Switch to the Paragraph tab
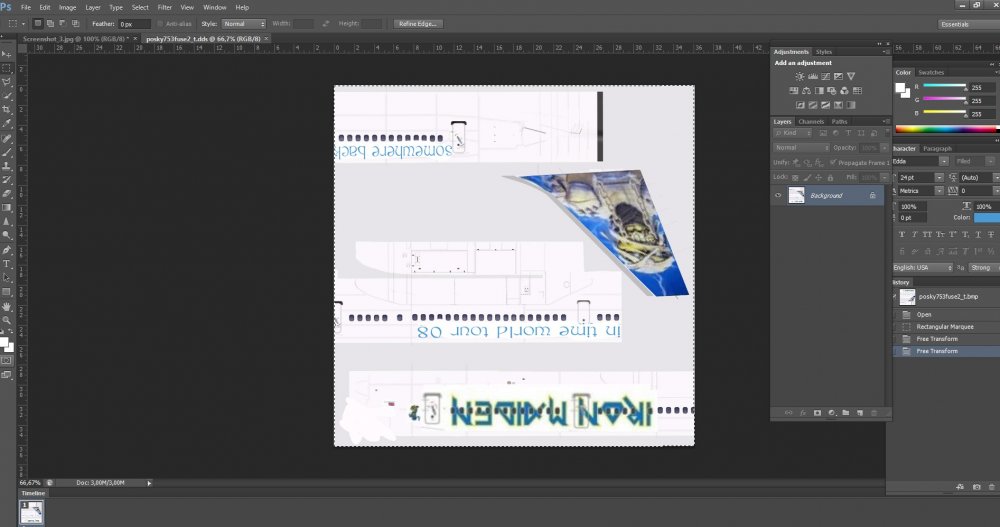Image resolution: width=1000 pixels, height=527 pixels. (937, 148)
